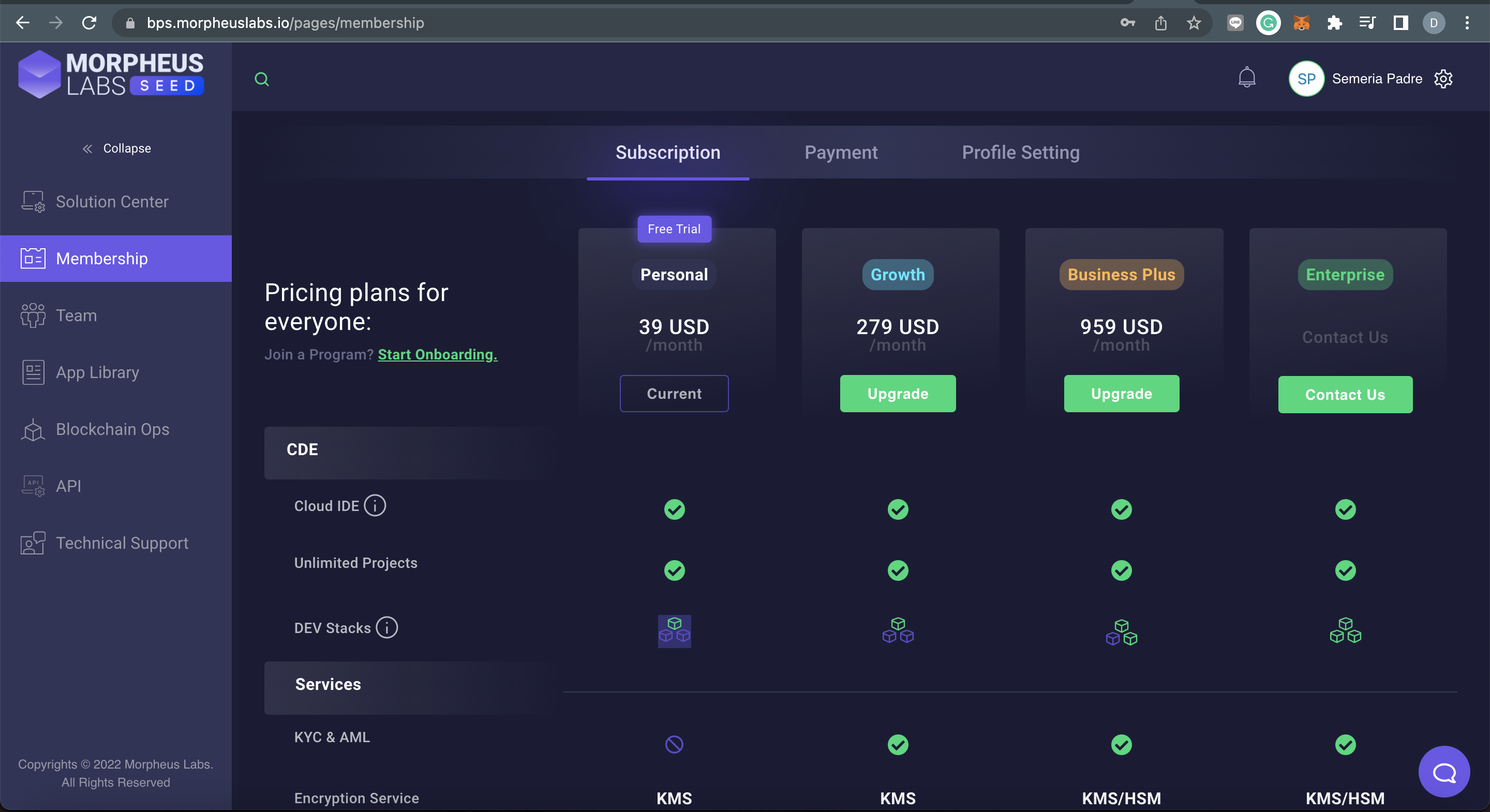1490x812 pixels.
Task: Follow the Start Onboarding link
Action: coord(437,354)
